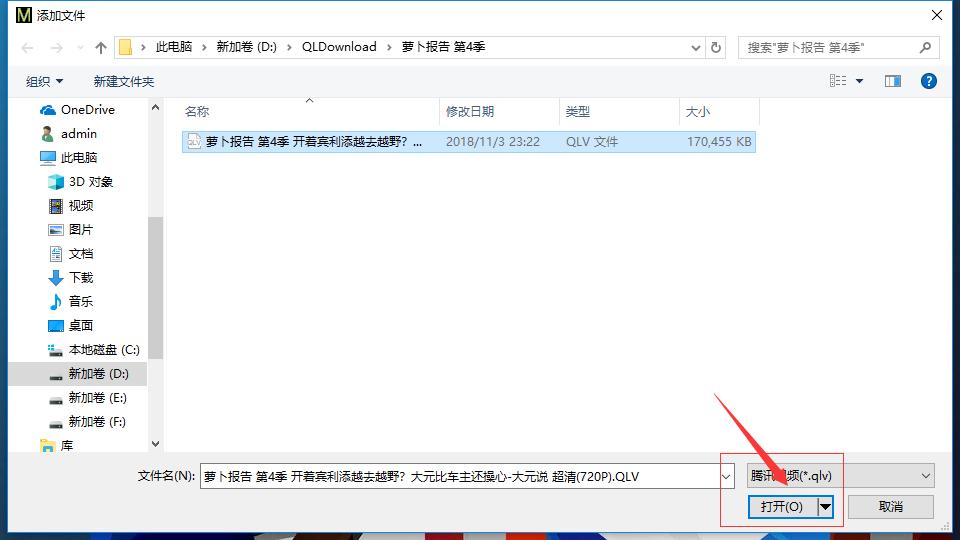Screen dimensions: 960x540
Task: Go up one folder level
Action: [101, 48]
